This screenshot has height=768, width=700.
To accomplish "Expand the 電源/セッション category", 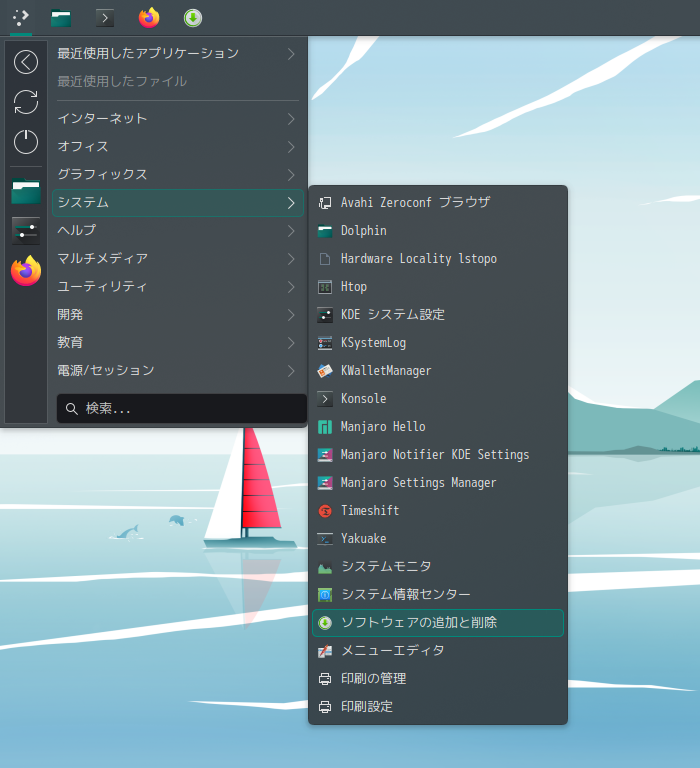I will 178,371.
